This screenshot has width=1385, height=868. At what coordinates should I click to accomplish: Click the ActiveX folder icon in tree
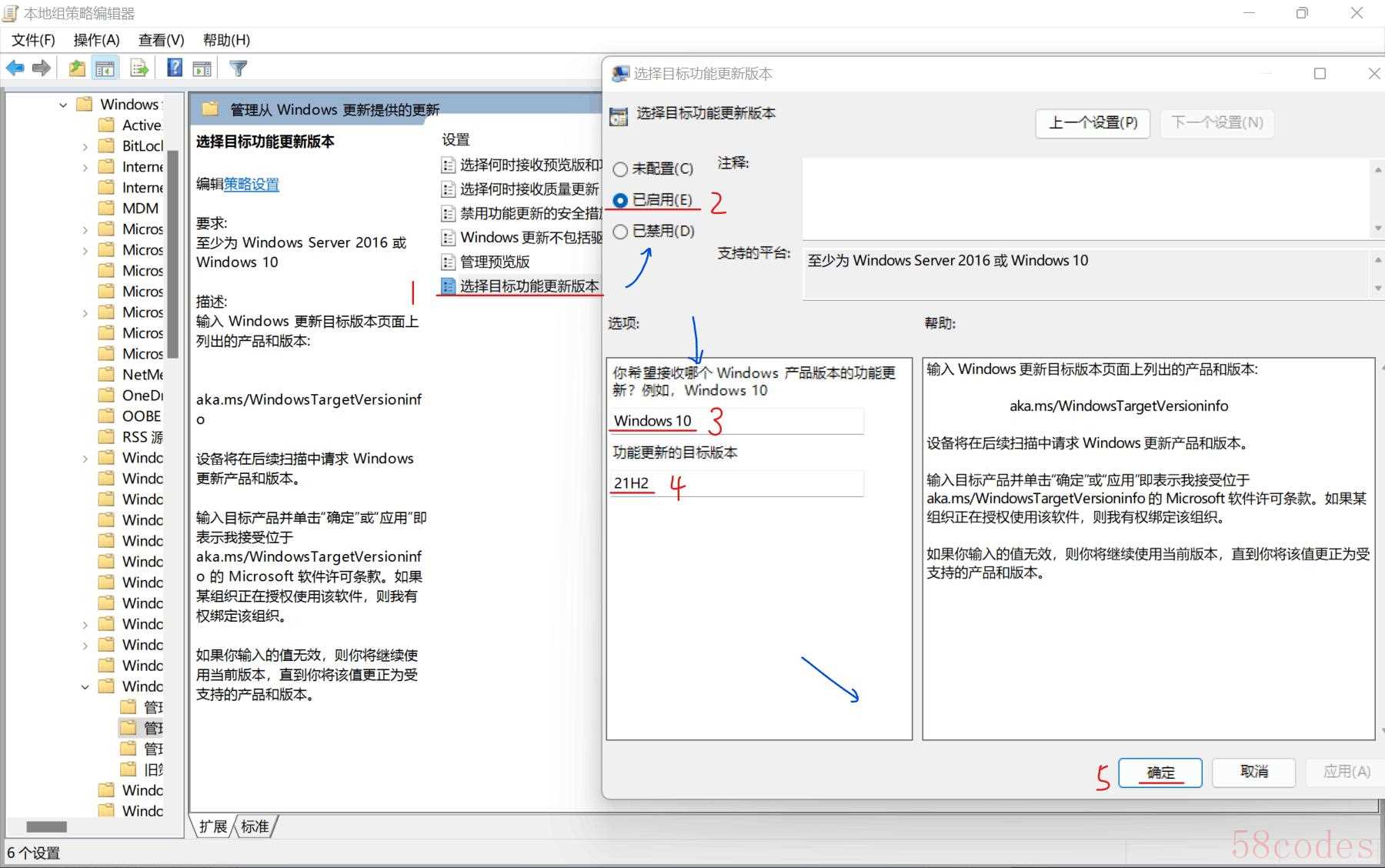click(x=107, y=125)
